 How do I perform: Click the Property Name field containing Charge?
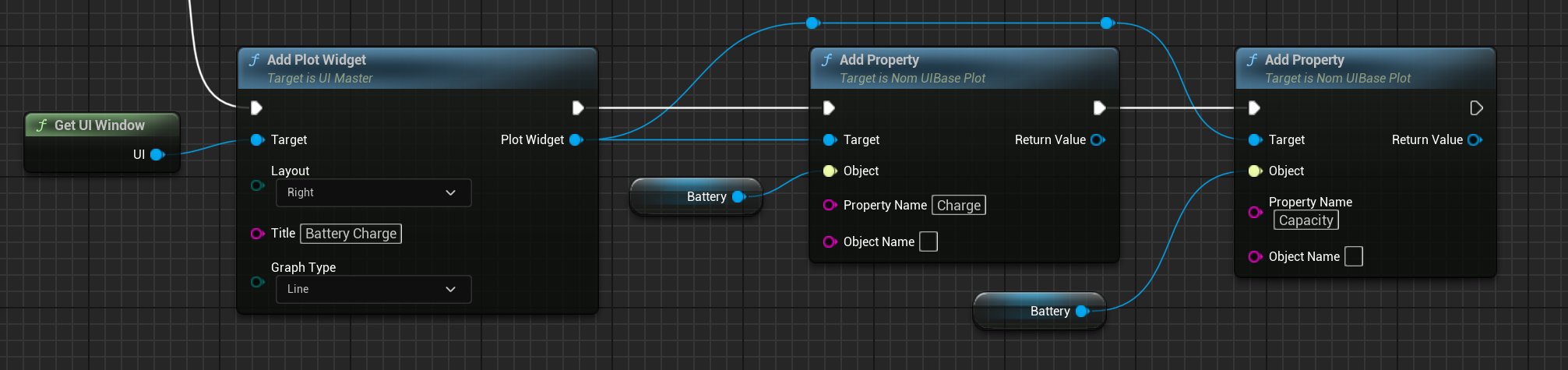[x=958, y=205]
